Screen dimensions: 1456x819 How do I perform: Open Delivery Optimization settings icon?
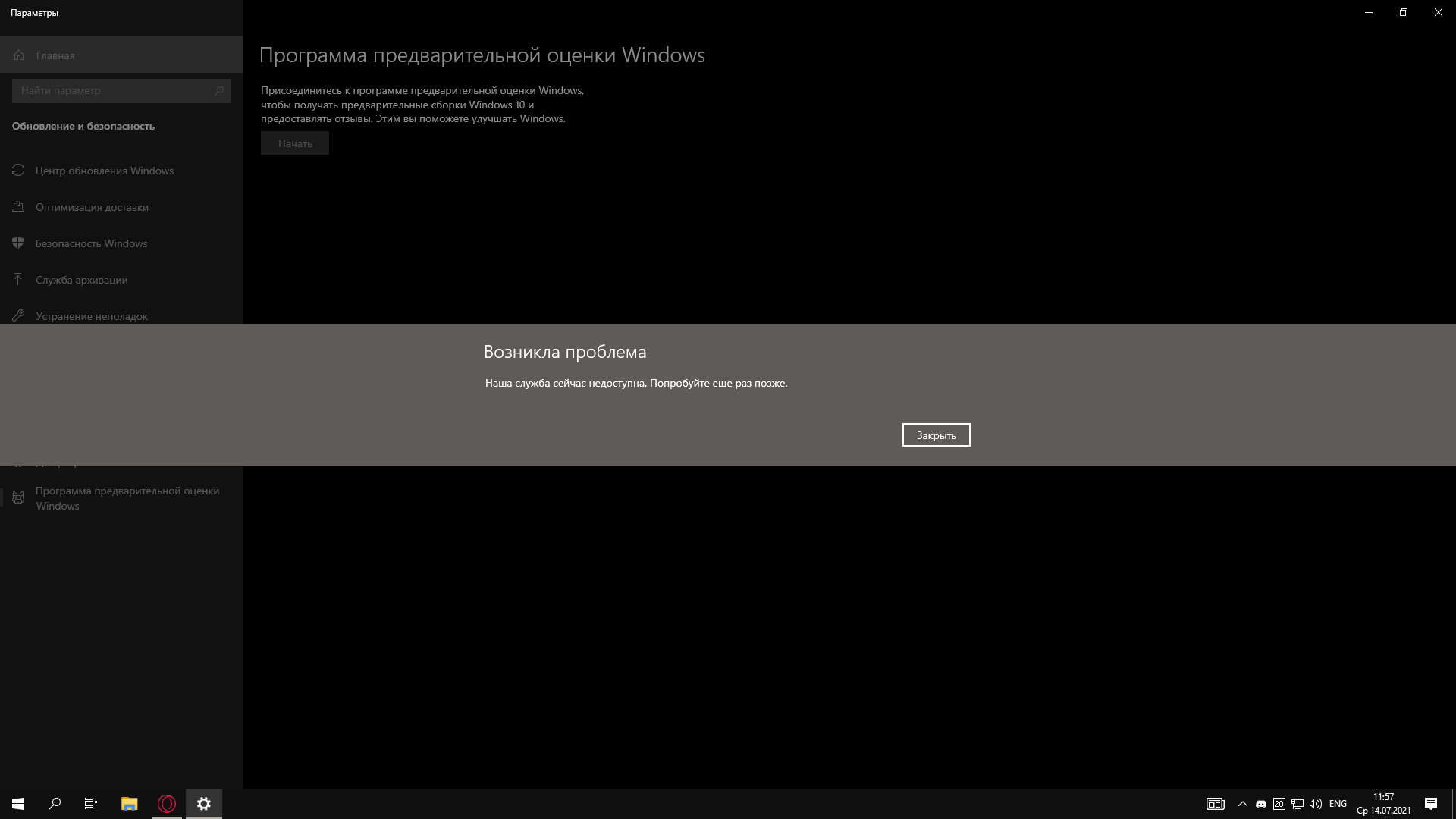click(18, 206)
